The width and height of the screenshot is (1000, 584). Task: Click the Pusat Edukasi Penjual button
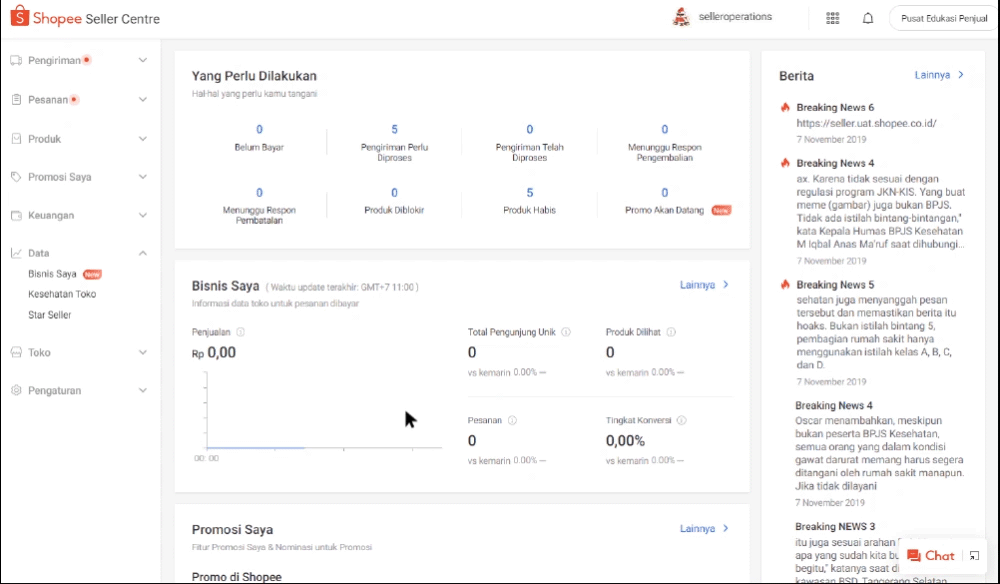point(943,18)
